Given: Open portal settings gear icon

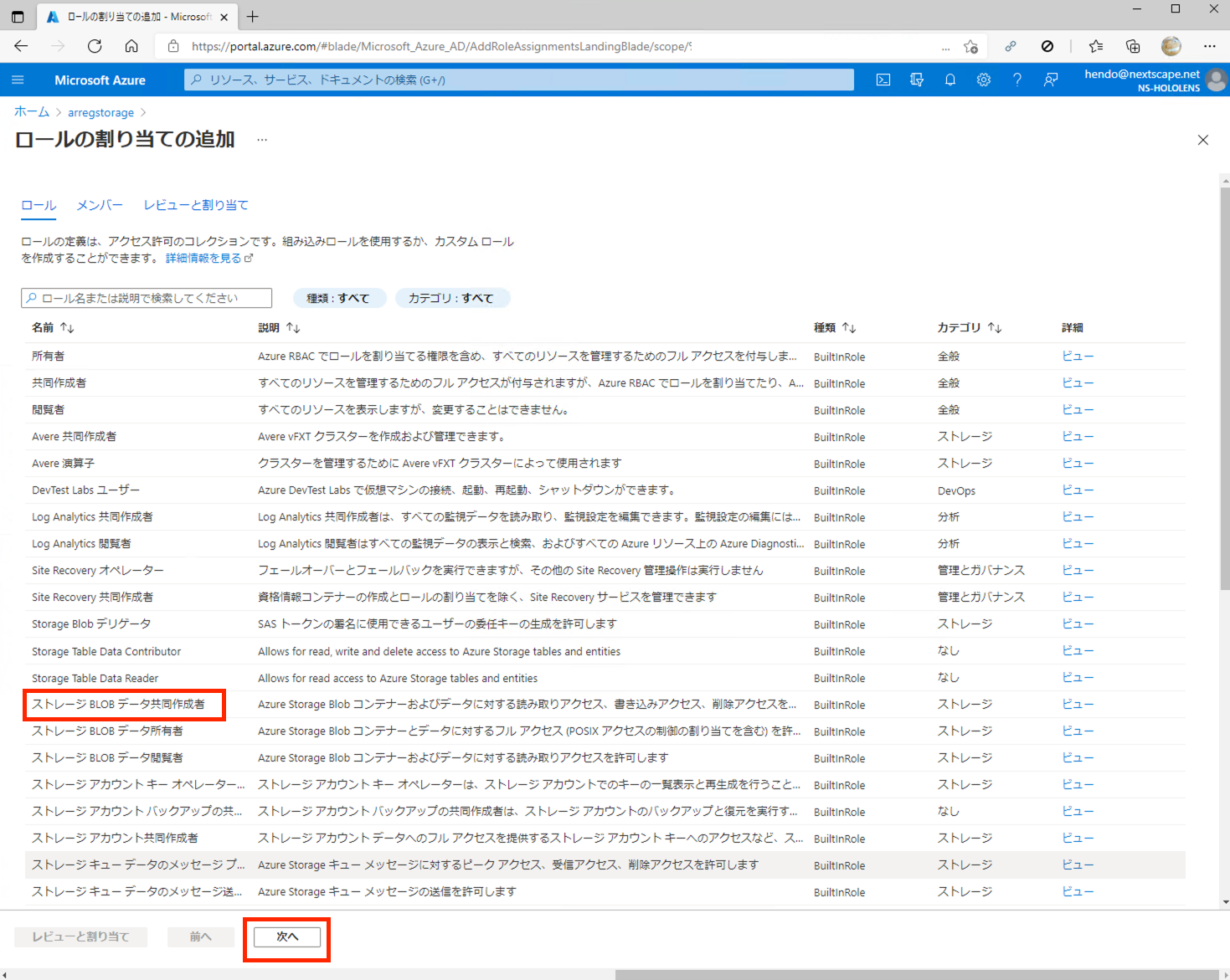Looking at the screenshot, I should pos(984,80).
